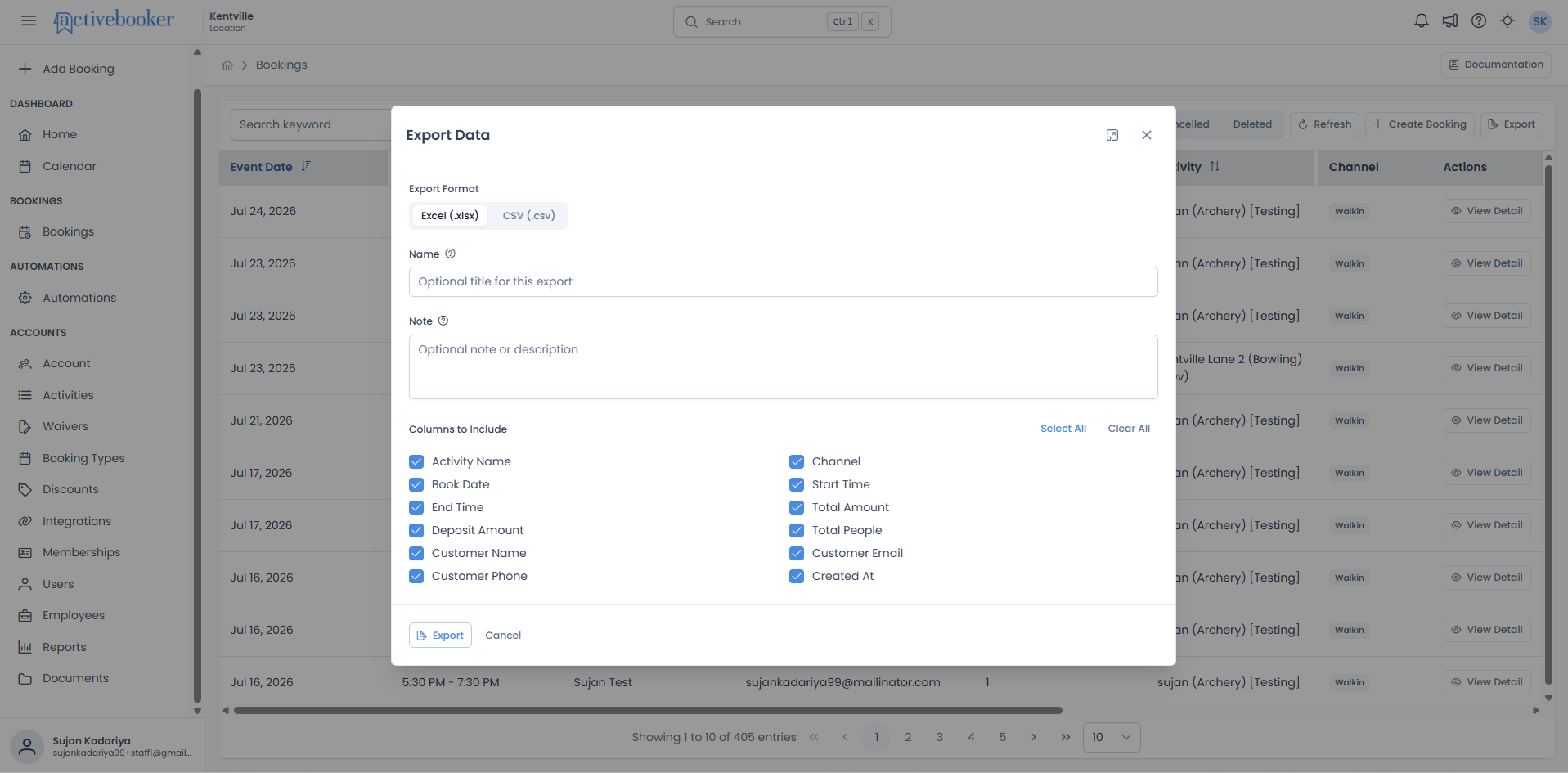Open Account in the sidebar
1568x773 pixels.
[x=66, y=363]
